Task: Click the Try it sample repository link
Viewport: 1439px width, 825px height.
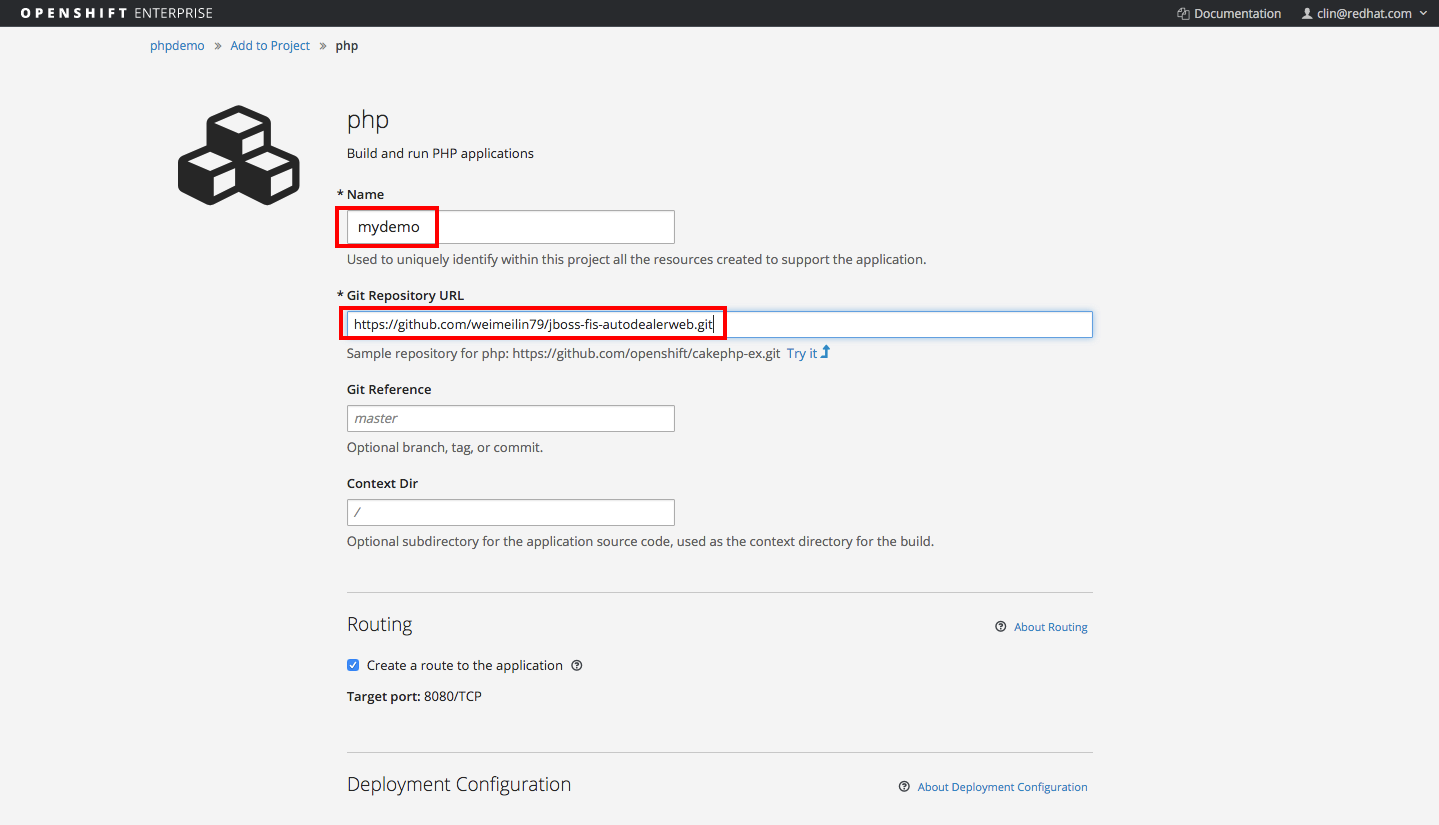Action: click(802, 353)
